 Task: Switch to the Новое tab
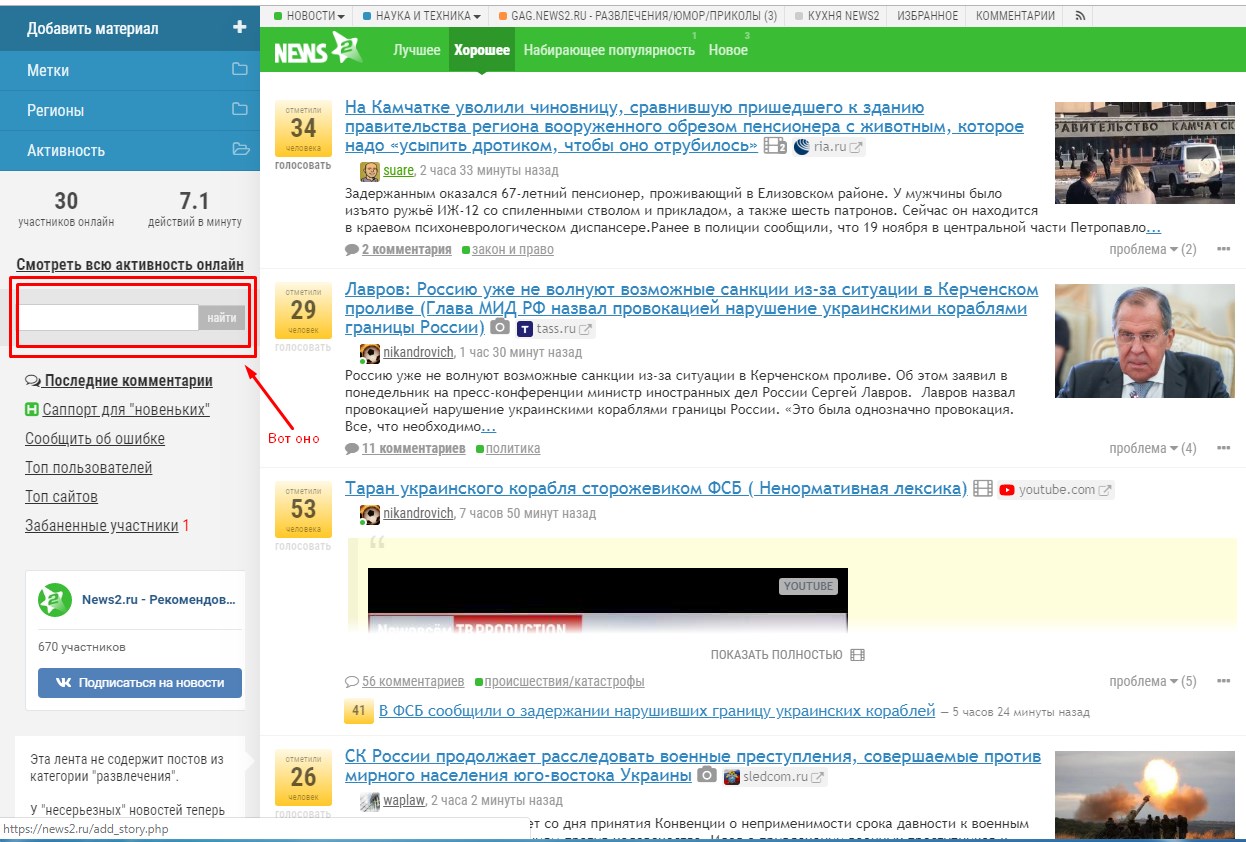click(728, 50)
